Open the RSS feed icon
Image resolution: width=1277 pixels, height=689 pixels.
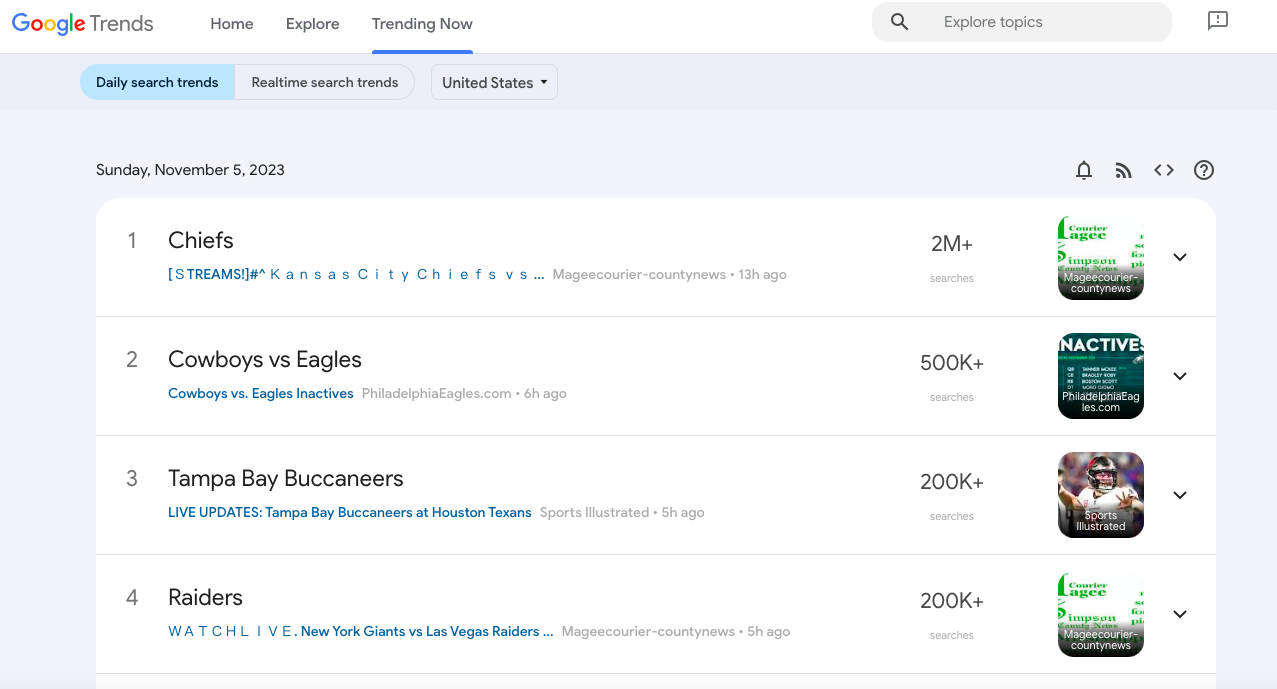[1124, 170]
